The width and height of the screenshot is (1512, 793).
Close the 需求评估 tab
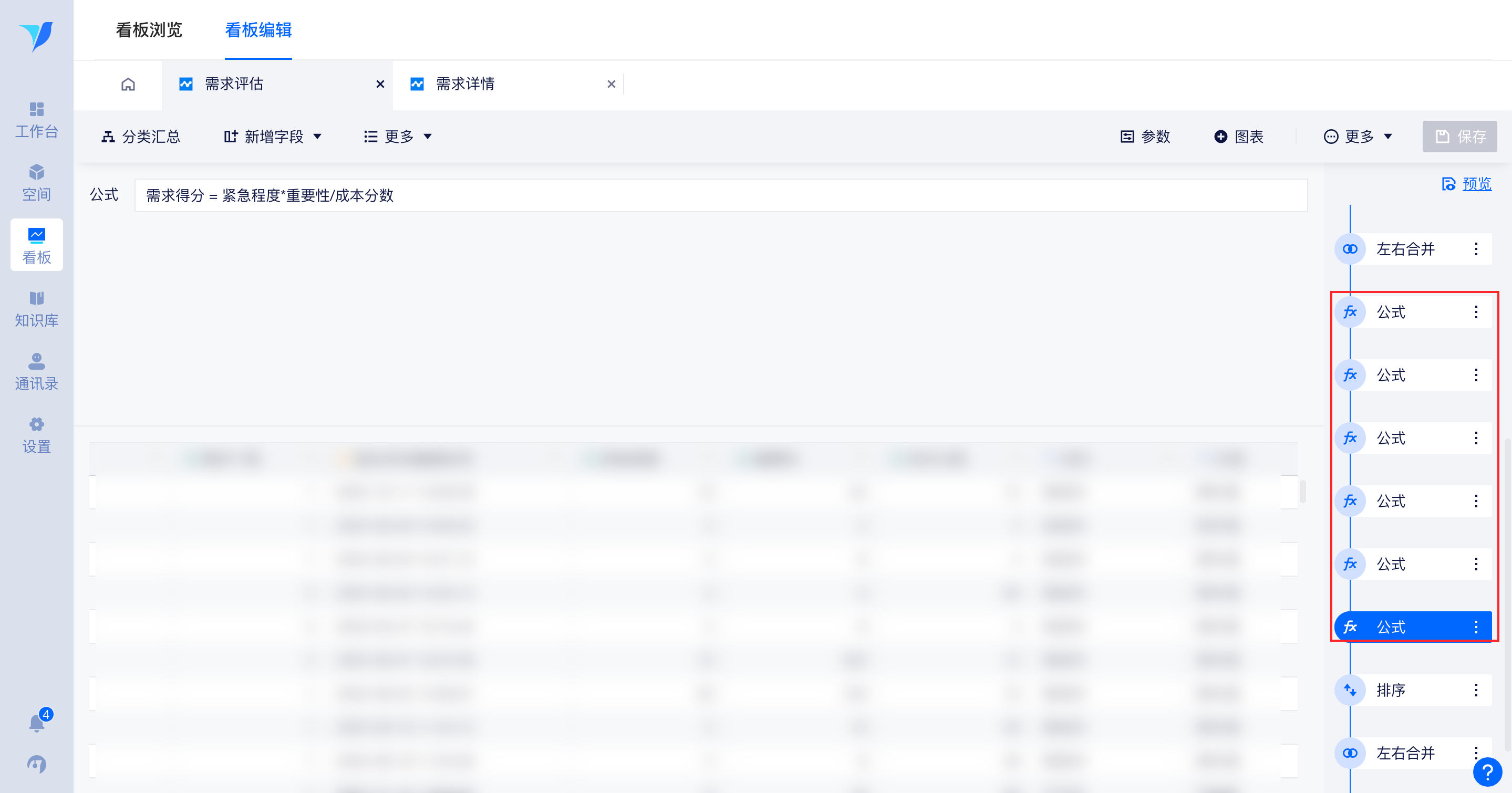[380, 85]
